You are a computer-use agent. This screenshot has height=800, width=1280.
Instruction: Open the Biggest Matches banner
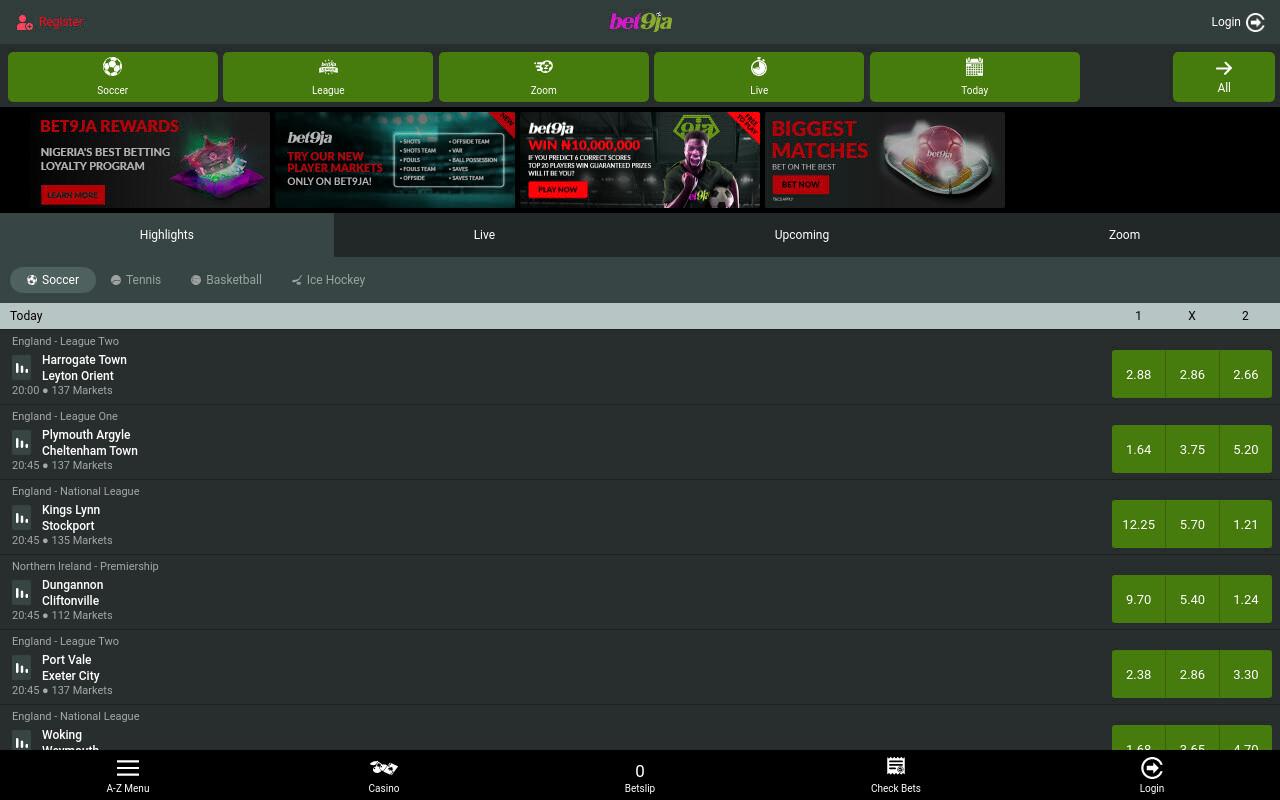(x=885, y=160)
